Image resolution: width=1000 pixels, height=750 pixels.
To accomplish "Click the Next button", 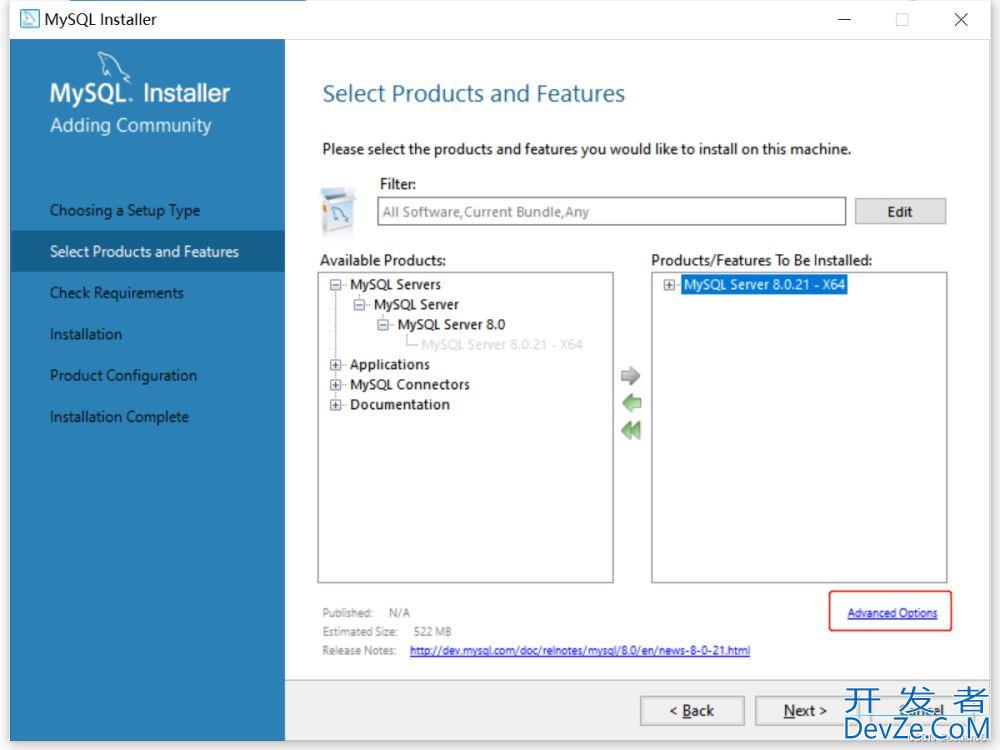I will (x=805, y=710).
